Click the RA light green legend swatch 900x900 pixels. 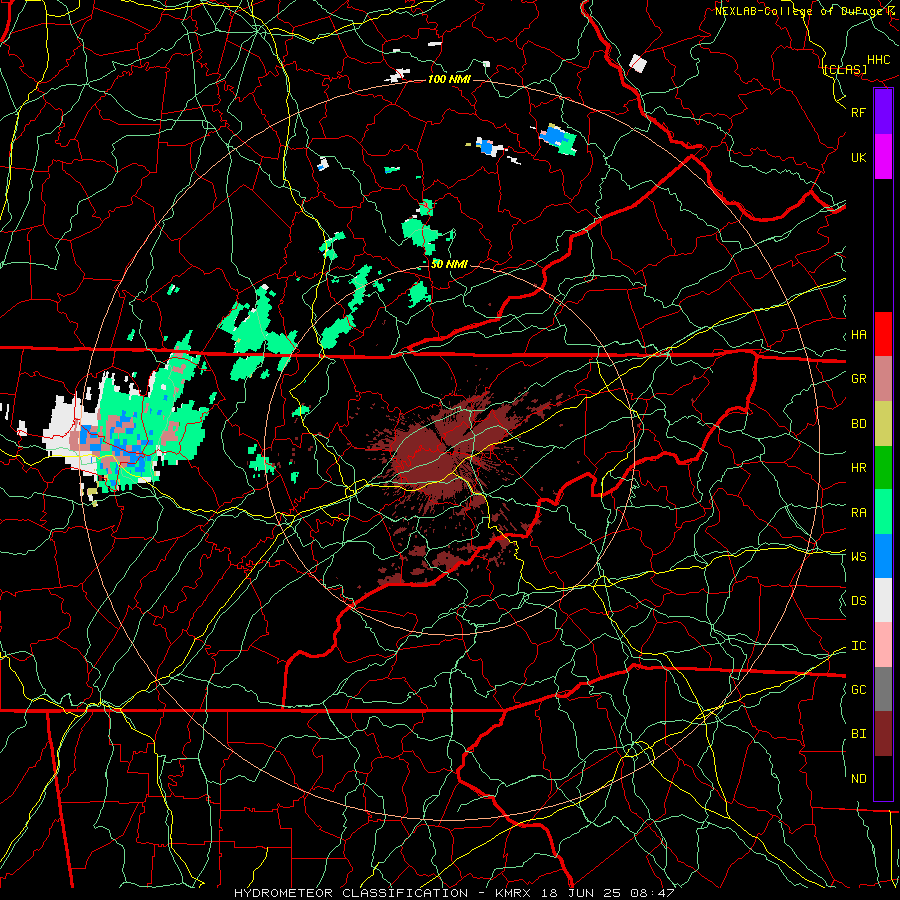883,512
